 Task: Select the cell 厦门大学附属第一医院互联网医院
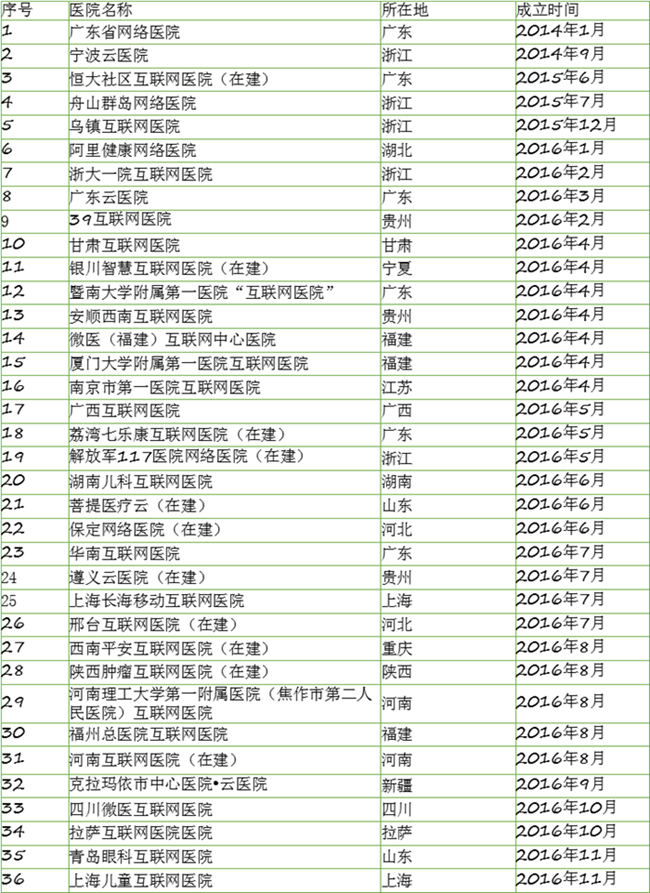tap(224, 364)
